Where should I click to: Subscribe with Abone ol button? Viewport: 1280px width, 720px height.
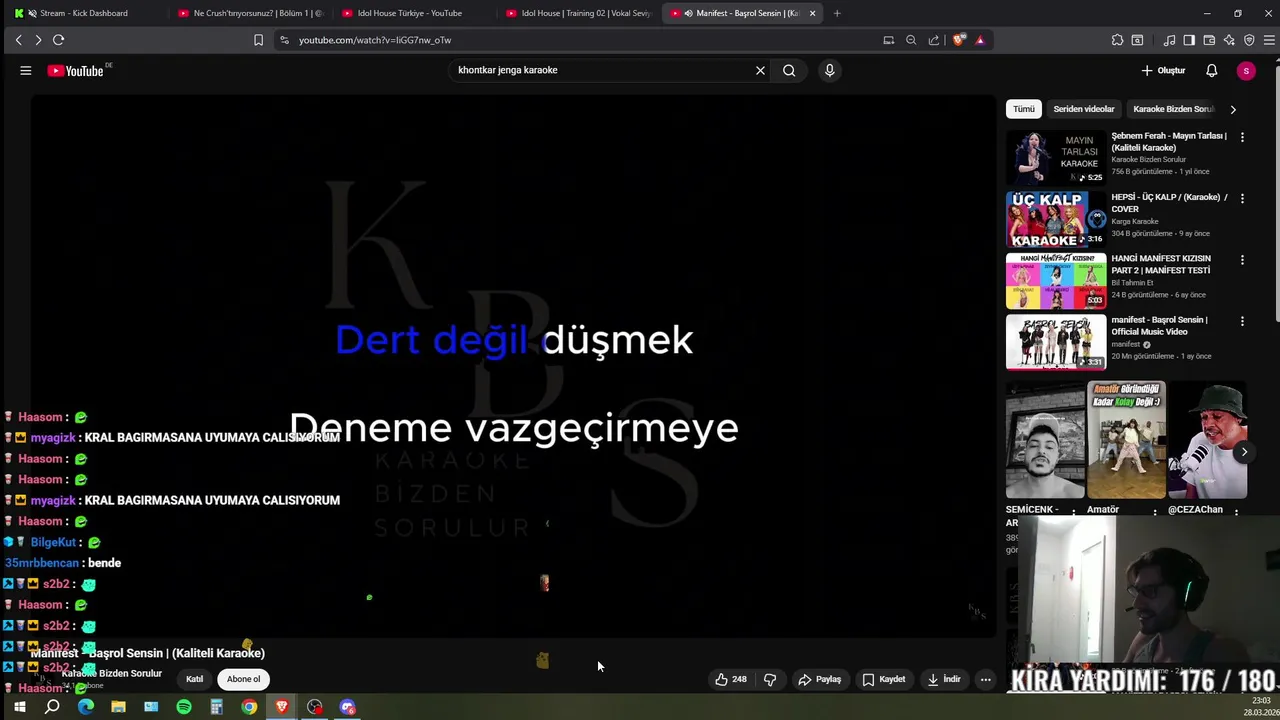pyautogui.click(x=243, y=679)
